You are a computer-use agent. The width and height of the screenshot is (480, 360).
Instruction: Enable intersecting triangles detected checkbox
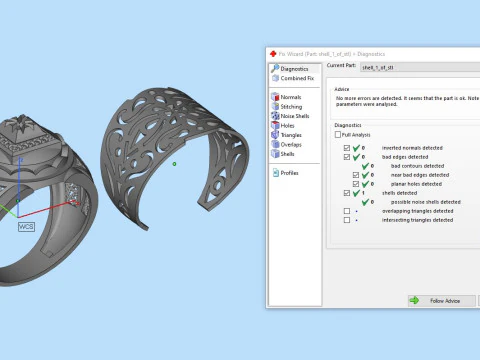click(x=347, y=220)
